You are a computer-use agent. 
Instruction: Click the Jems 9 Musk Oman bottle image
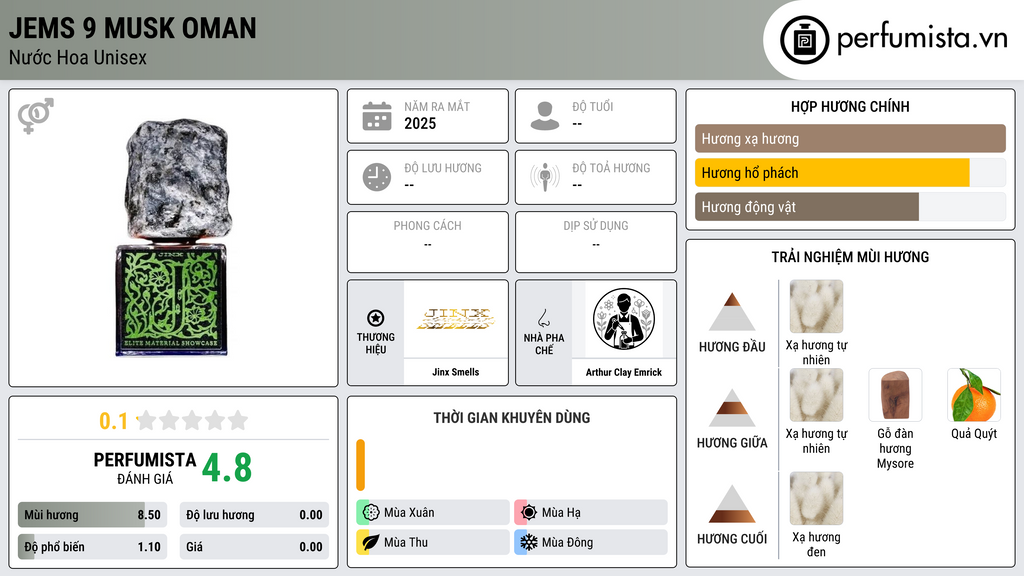click(174, 238)
